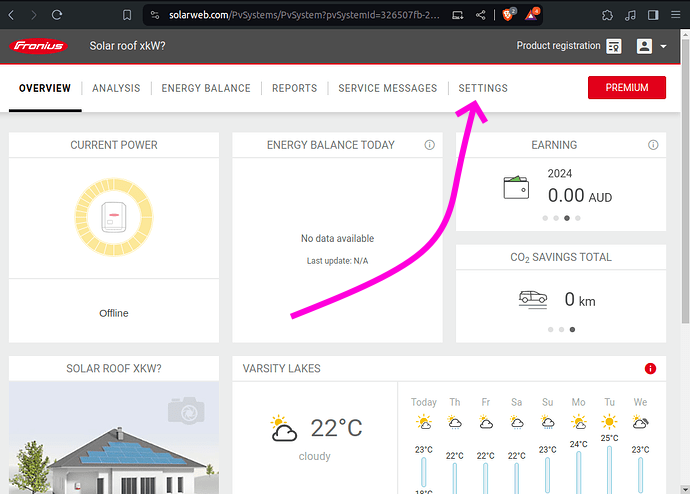
Task: Select the first Earning carousel dot
Action: coord(545,218)
